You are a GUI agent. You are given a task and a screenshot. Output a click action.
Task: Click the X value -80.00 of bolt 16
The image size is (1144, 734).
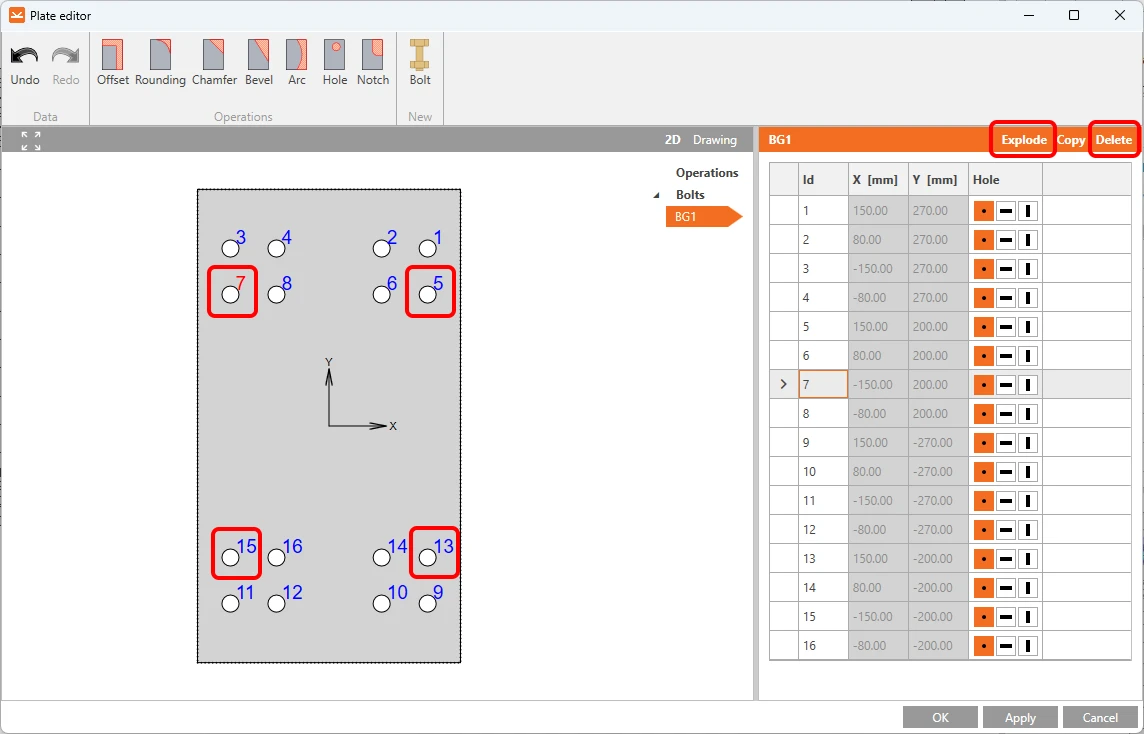878,646
